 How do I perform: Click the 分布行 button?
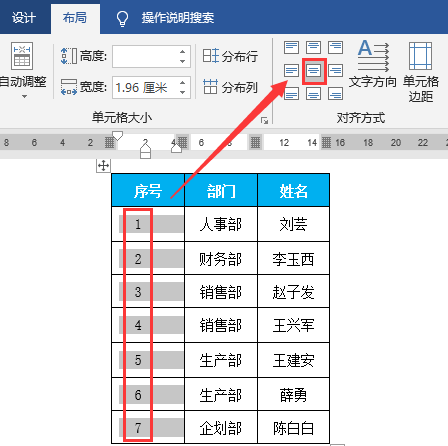coord(230,56)
